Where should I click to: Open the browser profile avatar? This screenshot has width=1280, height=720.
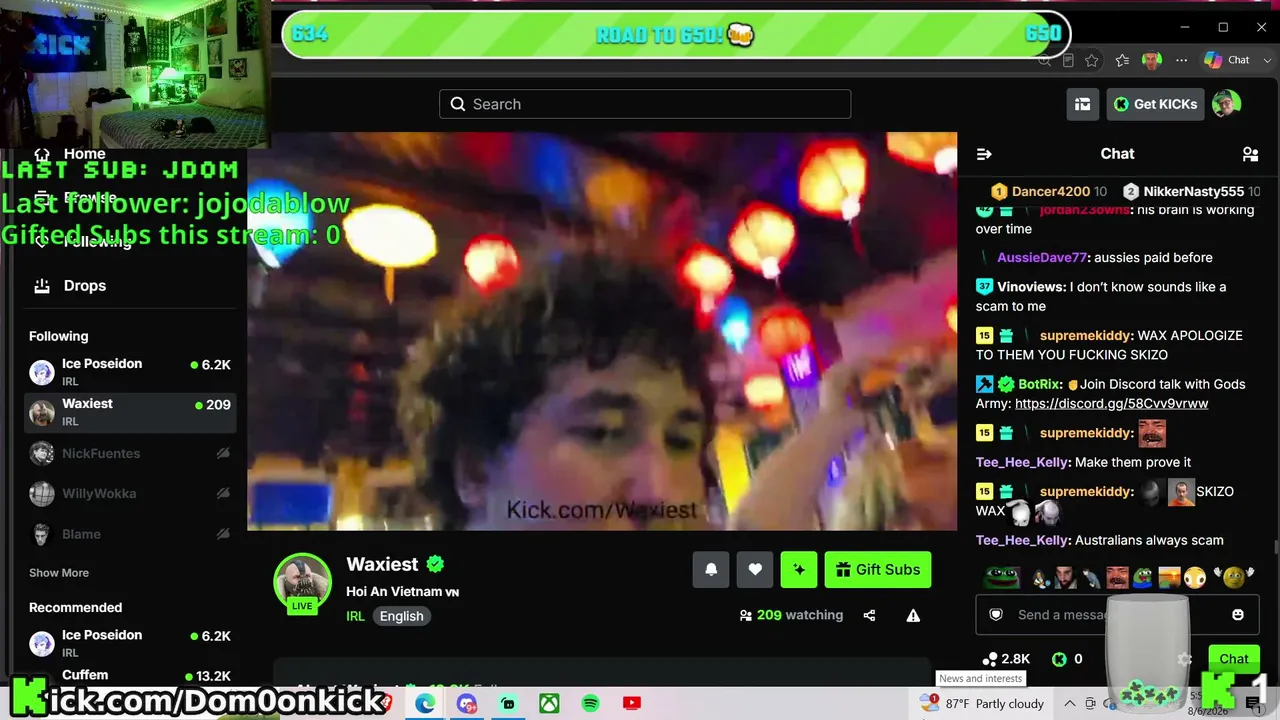[x=1152, y=60]
